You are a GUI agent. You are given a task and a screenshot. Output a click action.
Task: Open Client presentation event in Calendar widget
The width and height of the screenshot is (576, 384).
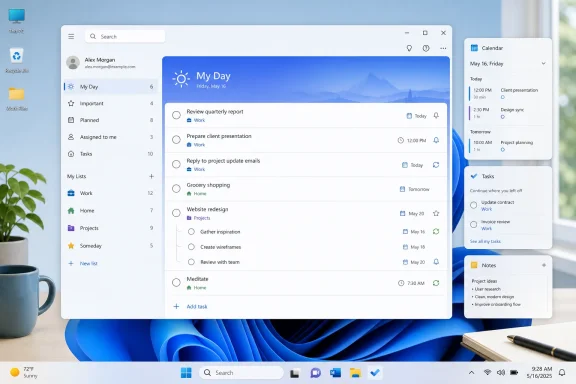tap(507, 93)
